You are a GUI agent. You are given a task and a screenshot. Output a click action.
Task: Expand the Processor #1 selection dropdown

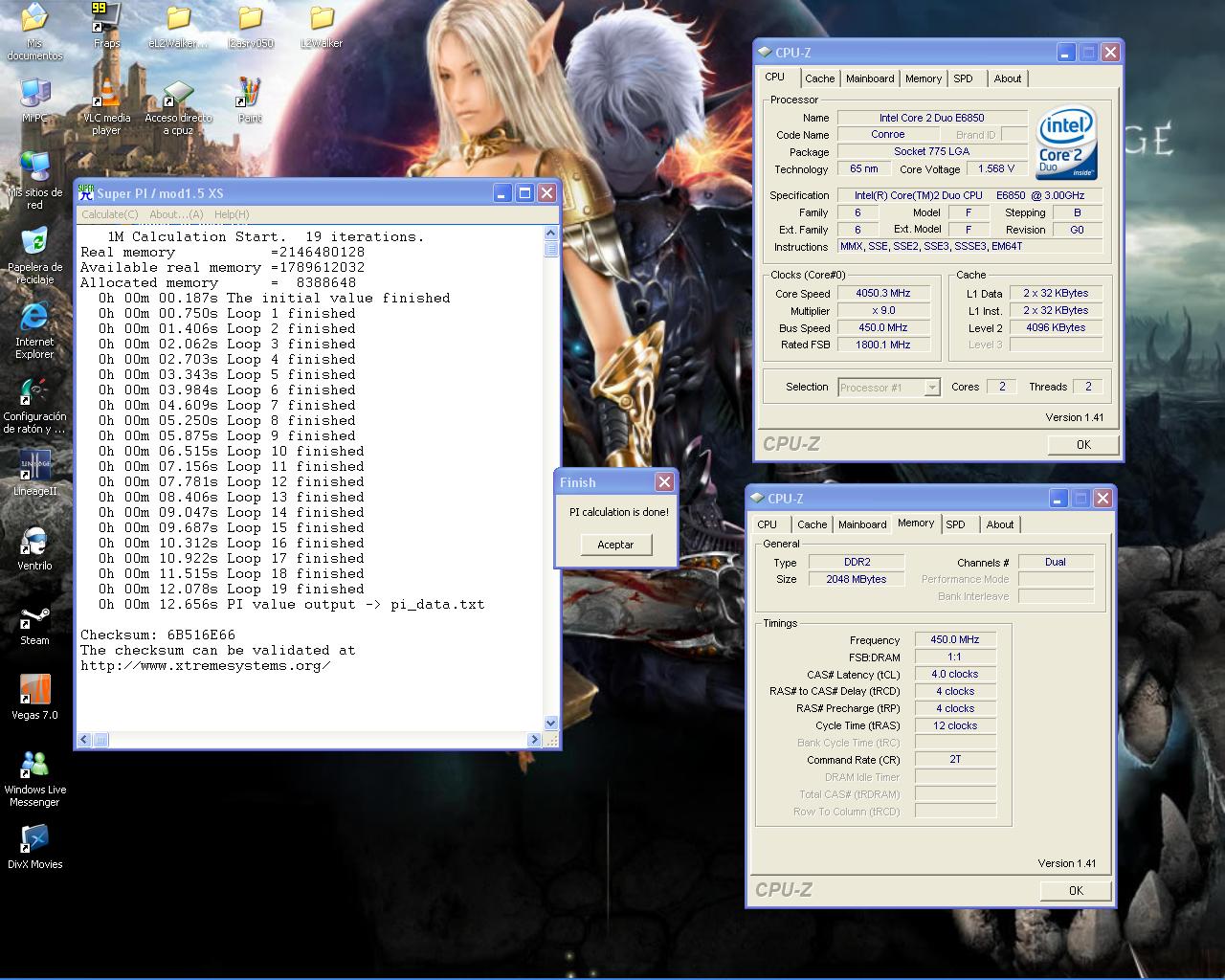point(931,388)
